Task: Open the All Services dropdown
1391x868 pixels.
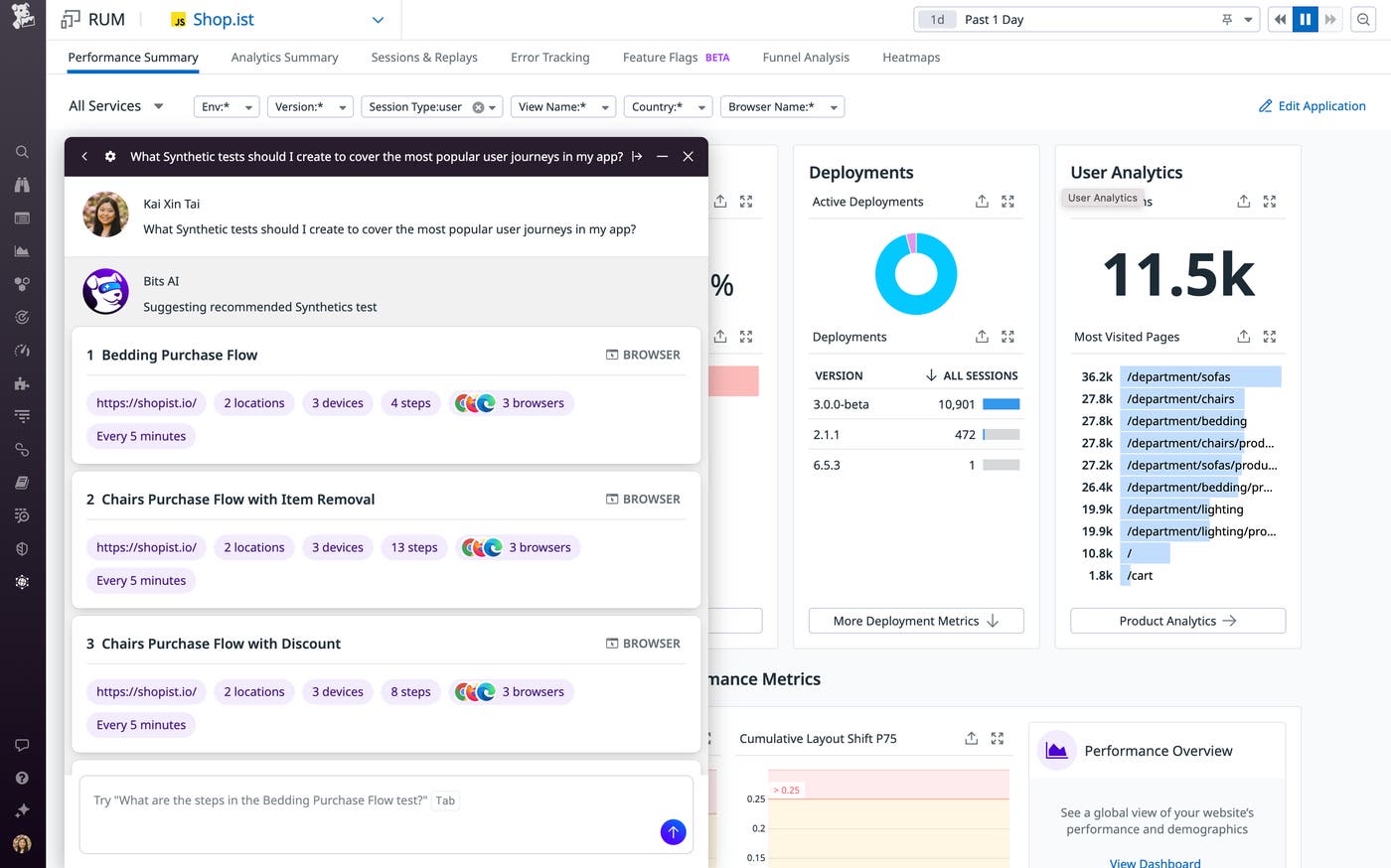Action: coord(114,105)
